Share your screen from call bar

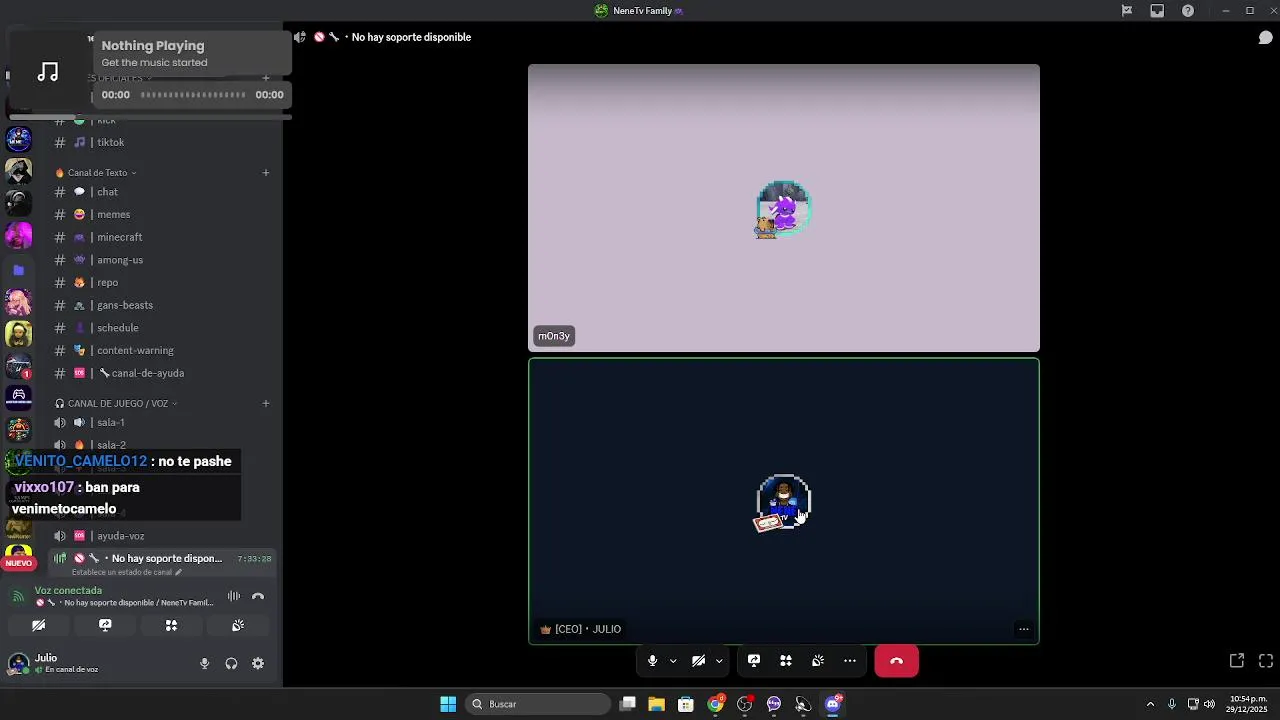tap(754, 661)
